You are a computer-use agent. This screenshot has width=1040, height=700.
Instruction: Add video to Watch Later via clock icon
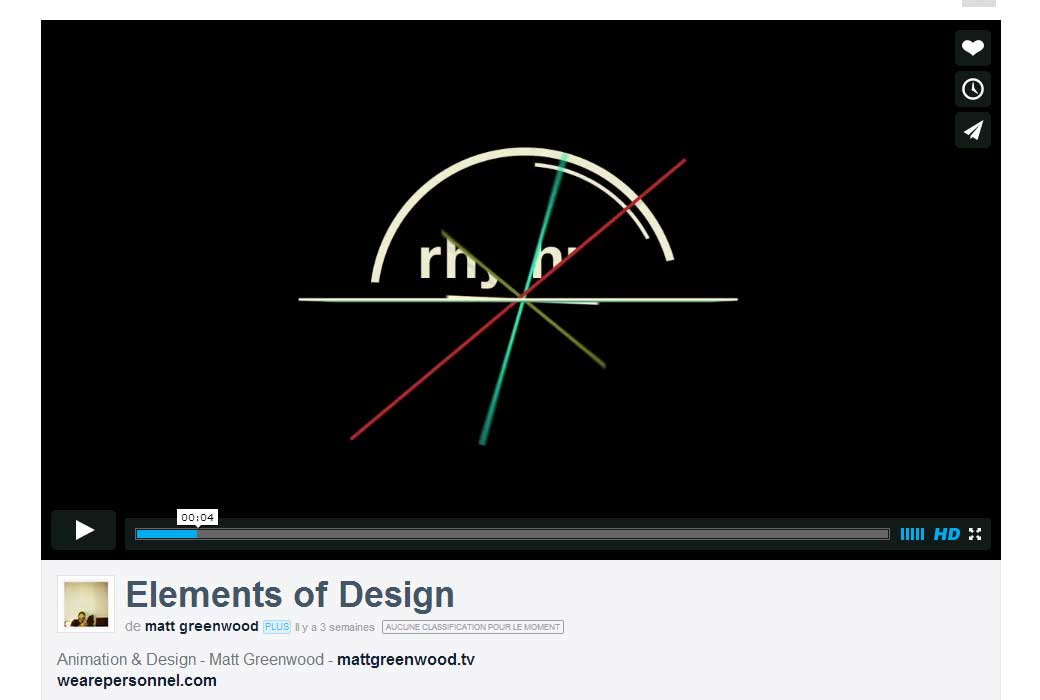(972, 89)
